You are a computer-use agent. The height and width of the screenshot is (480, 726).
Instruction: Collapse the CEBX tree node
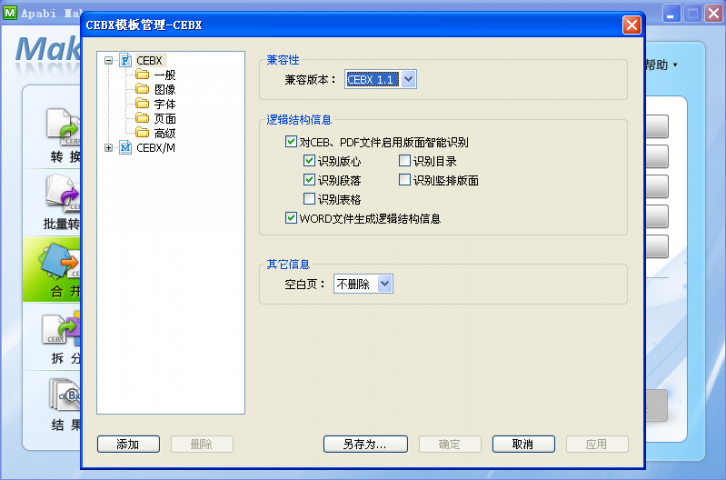pyautogui.click(x=108, y=61)
